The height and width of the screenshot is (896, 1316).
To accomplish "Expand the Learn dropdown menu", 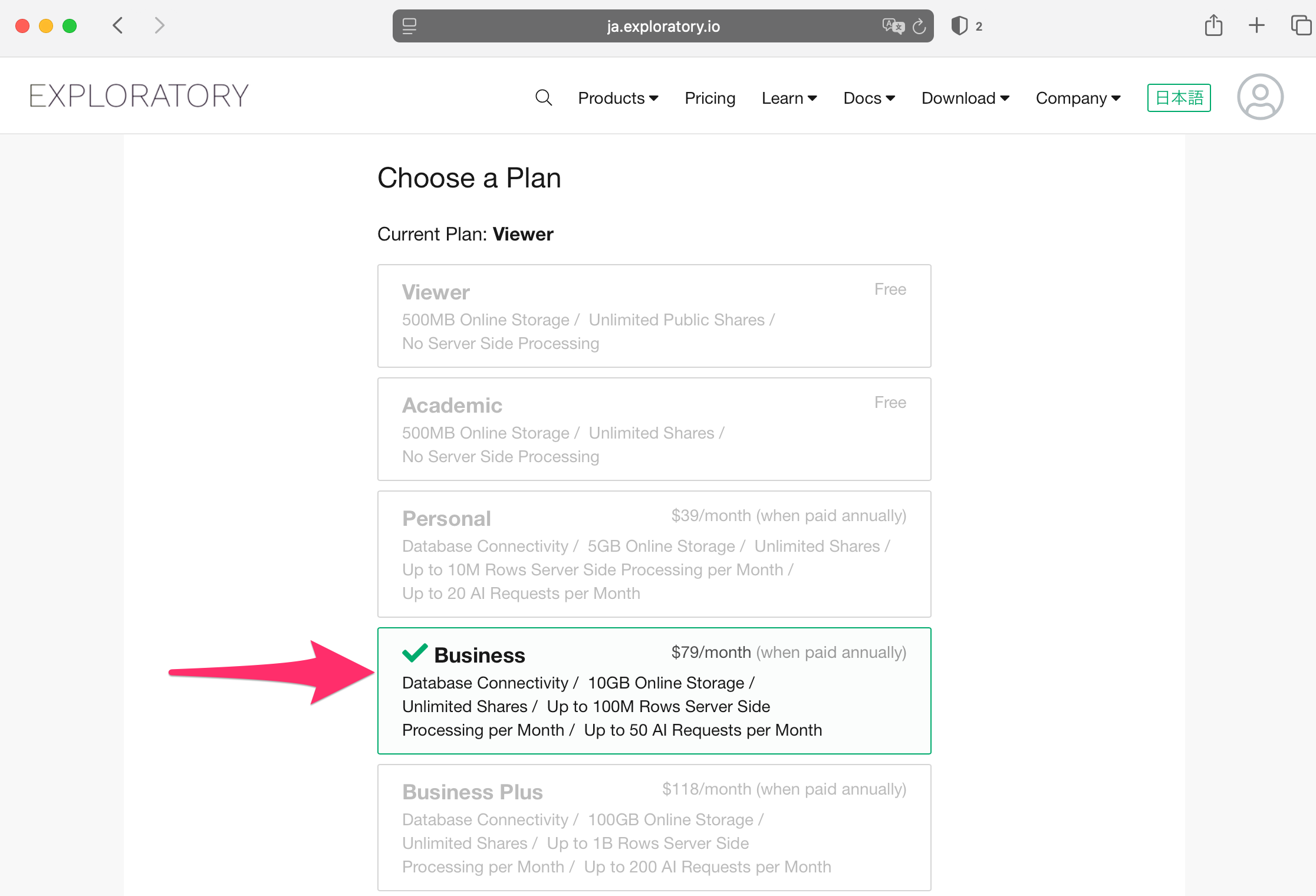I will [x=789, y=98].
